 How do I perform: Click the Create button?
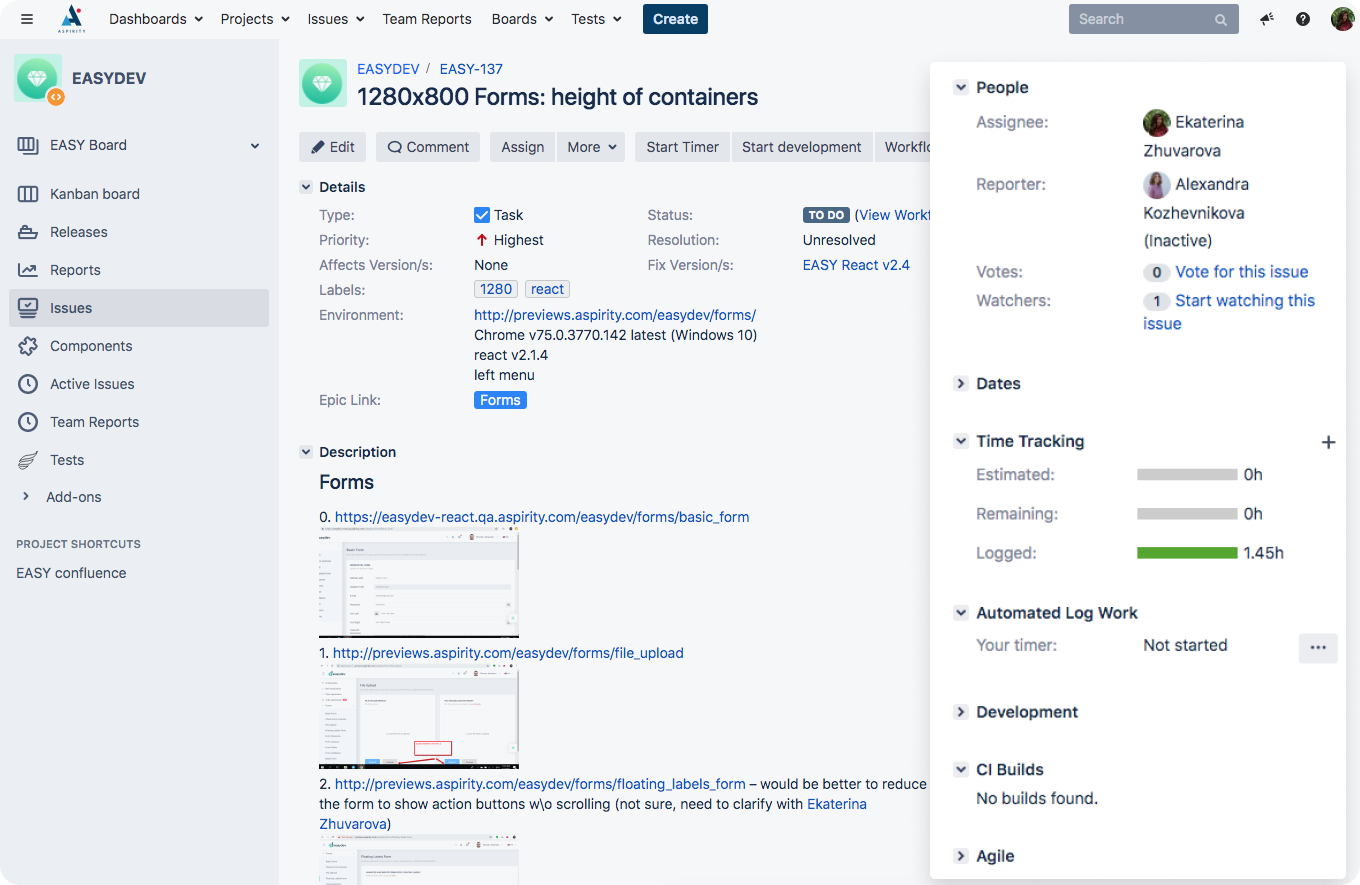675,19
